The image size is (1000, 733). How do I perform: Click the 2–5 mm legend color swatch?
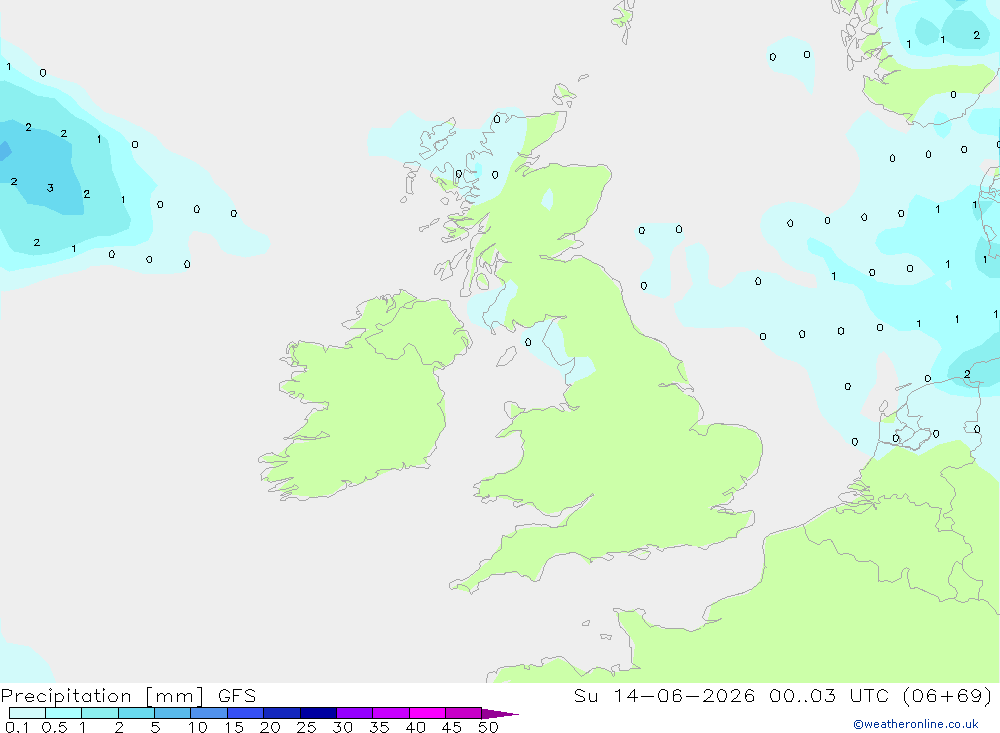pos(136,713)
